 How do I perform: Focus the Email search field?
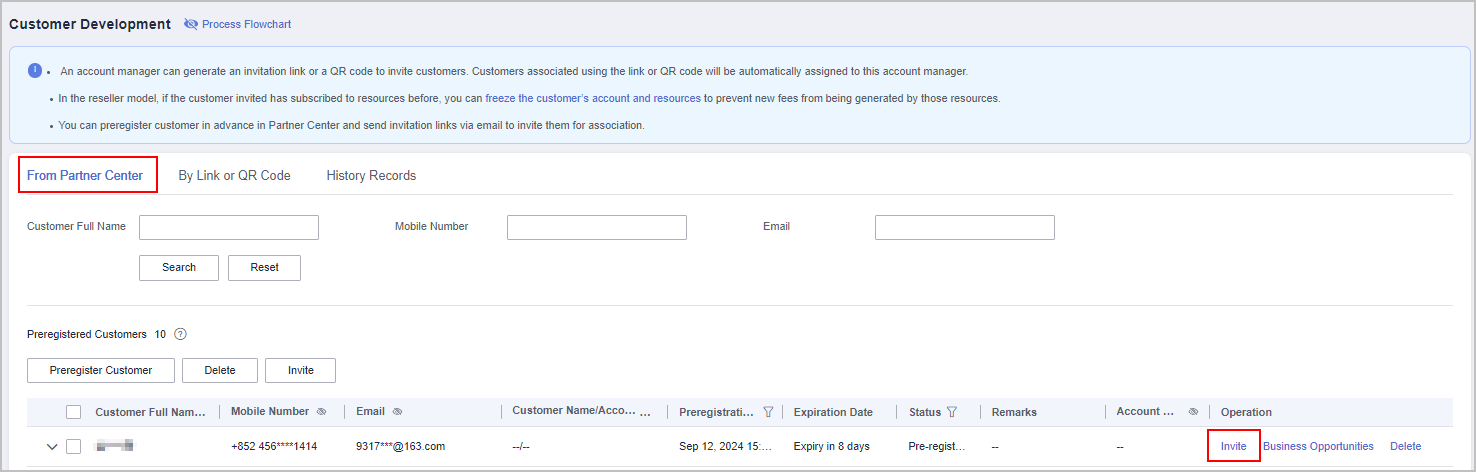(x=965, y=227)
